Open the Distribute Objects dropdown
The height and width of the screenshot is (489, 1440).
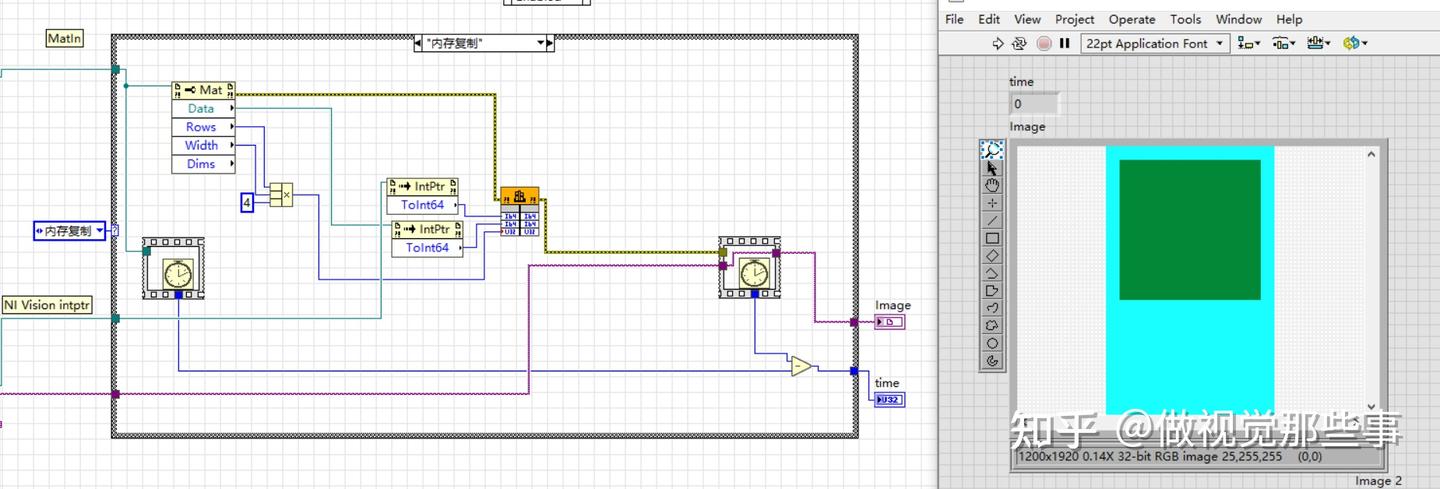pyautogui.click(x=1283, y=43)
